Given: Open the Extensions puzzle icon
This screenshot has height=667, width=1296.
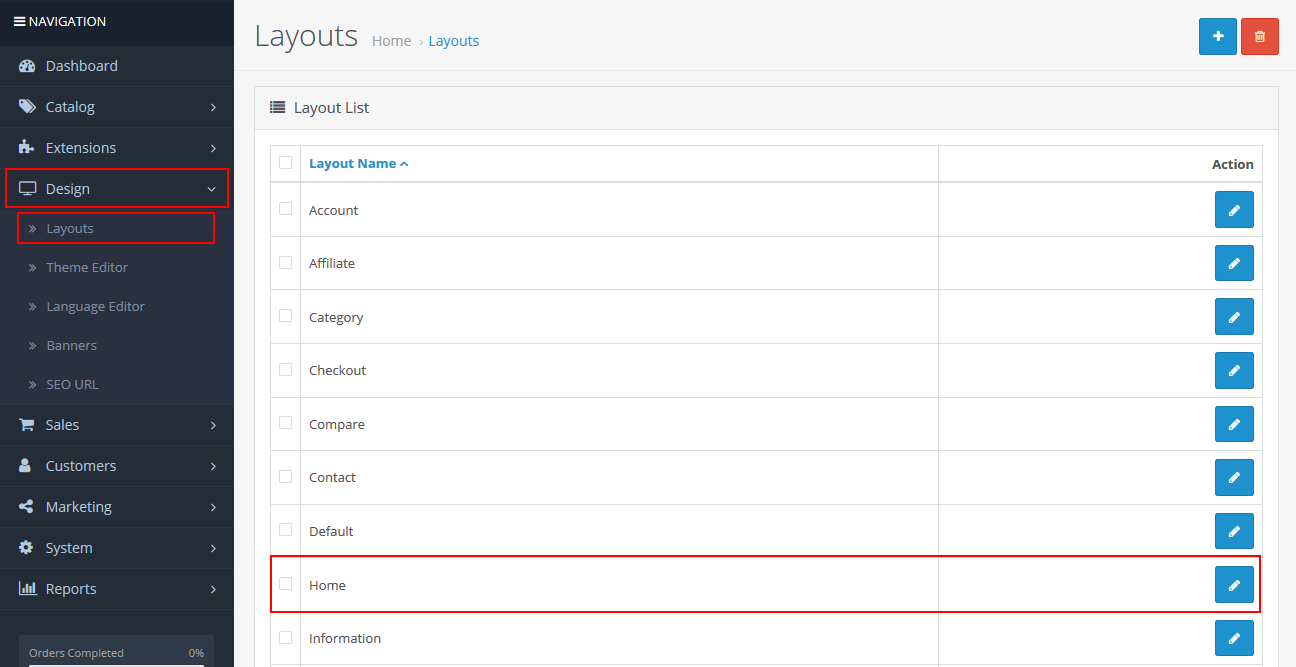Looking at the screenshot, I should [25, 147].
